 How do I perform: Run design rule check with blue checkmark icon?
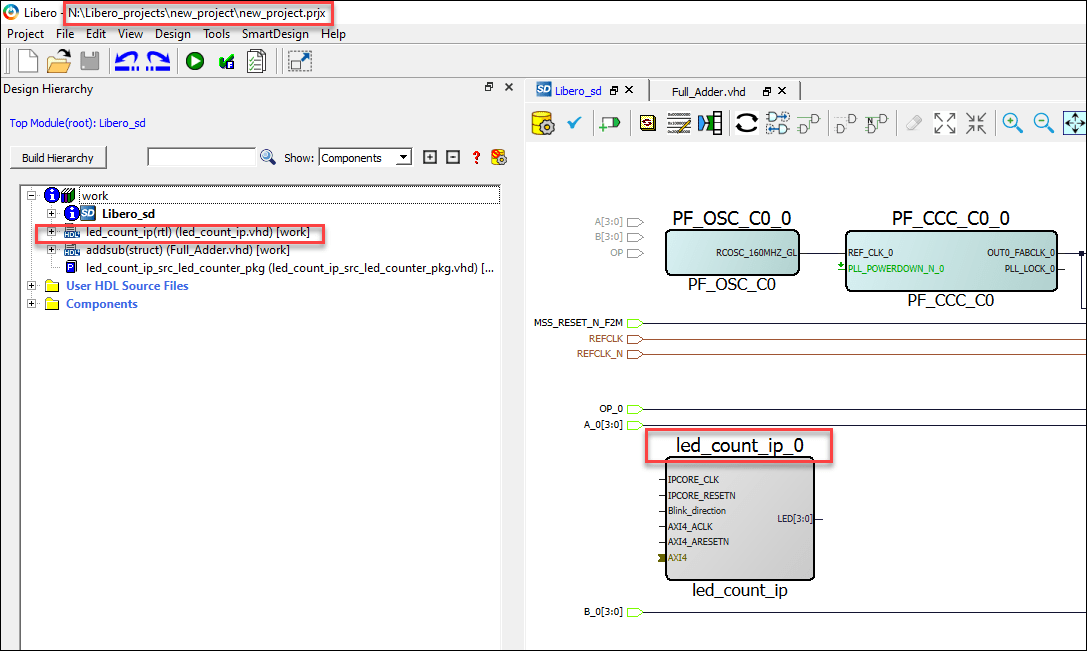573,122
